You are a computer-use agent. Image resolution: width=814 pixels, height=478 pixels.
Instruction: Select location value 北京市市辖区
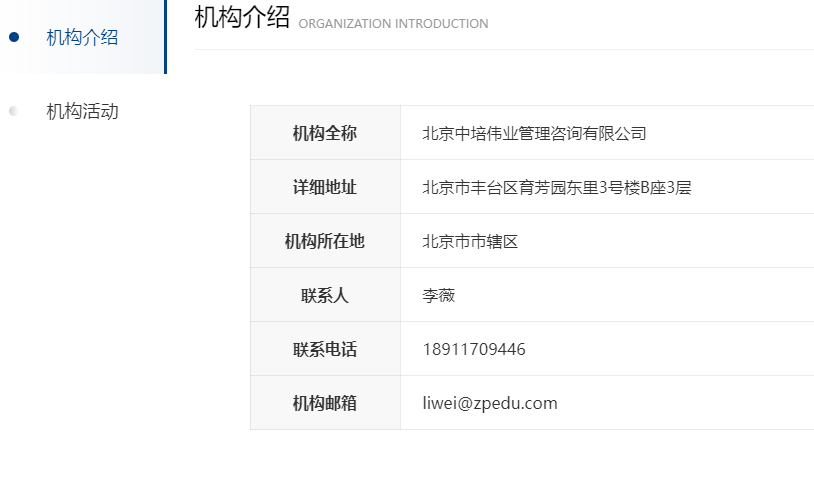coord(470,241)
